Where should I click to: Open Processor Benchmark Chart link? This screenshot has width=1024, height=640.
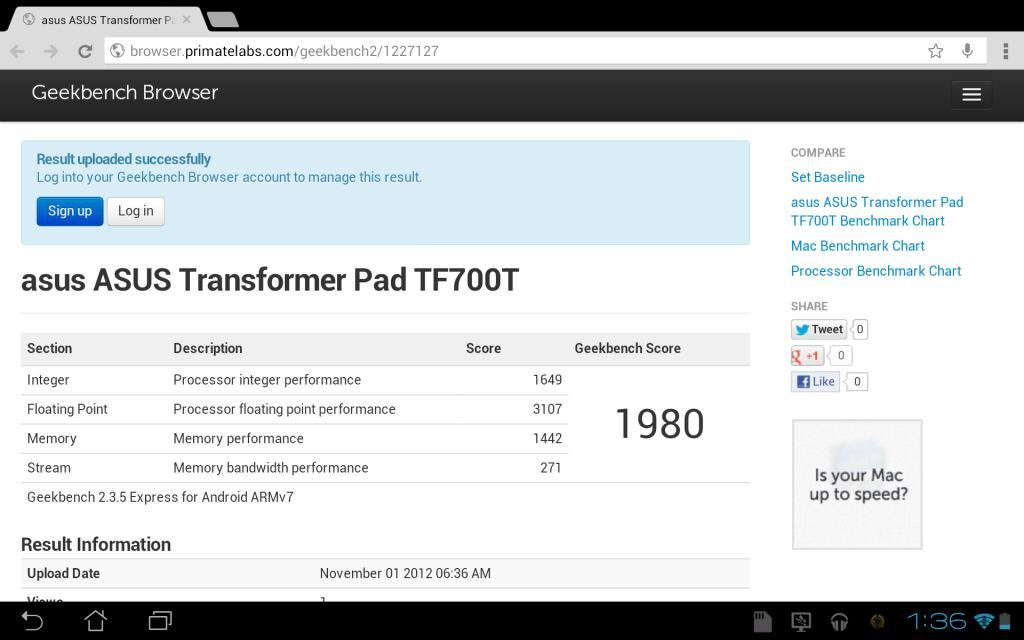876,271
